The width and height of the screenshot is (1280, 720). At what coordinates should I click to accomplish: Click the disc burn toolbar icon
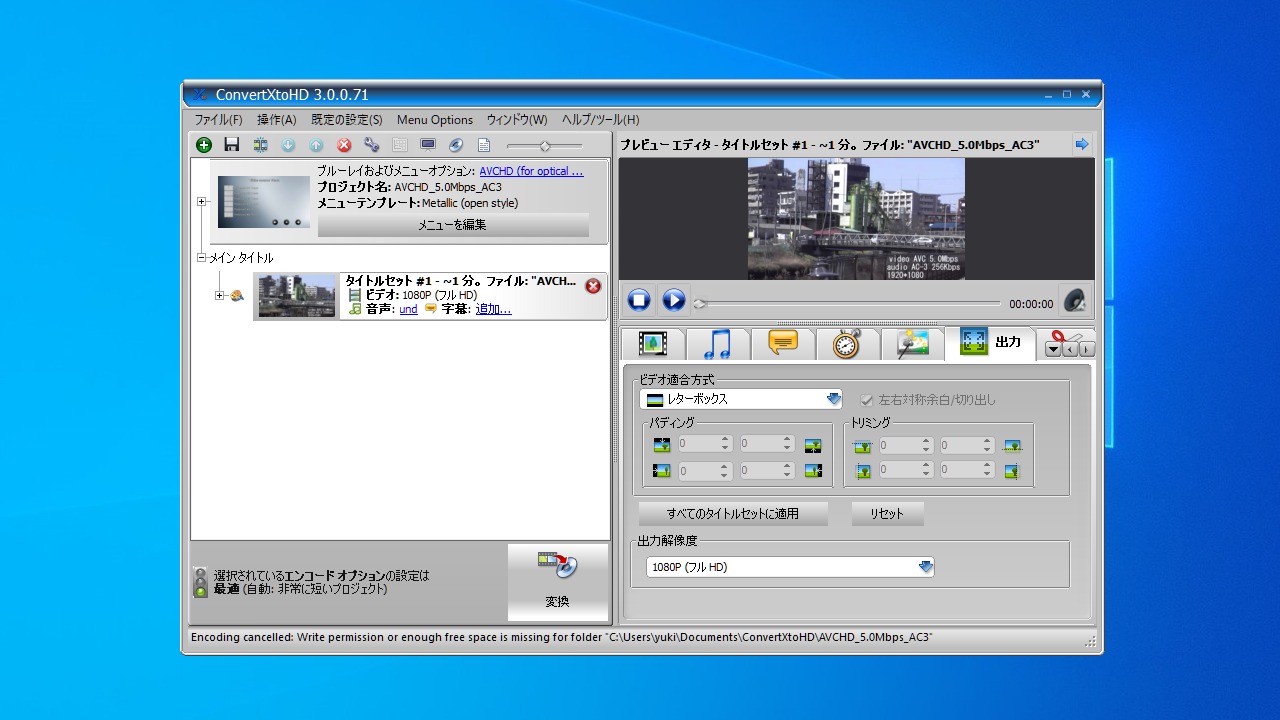click(456, 145)
